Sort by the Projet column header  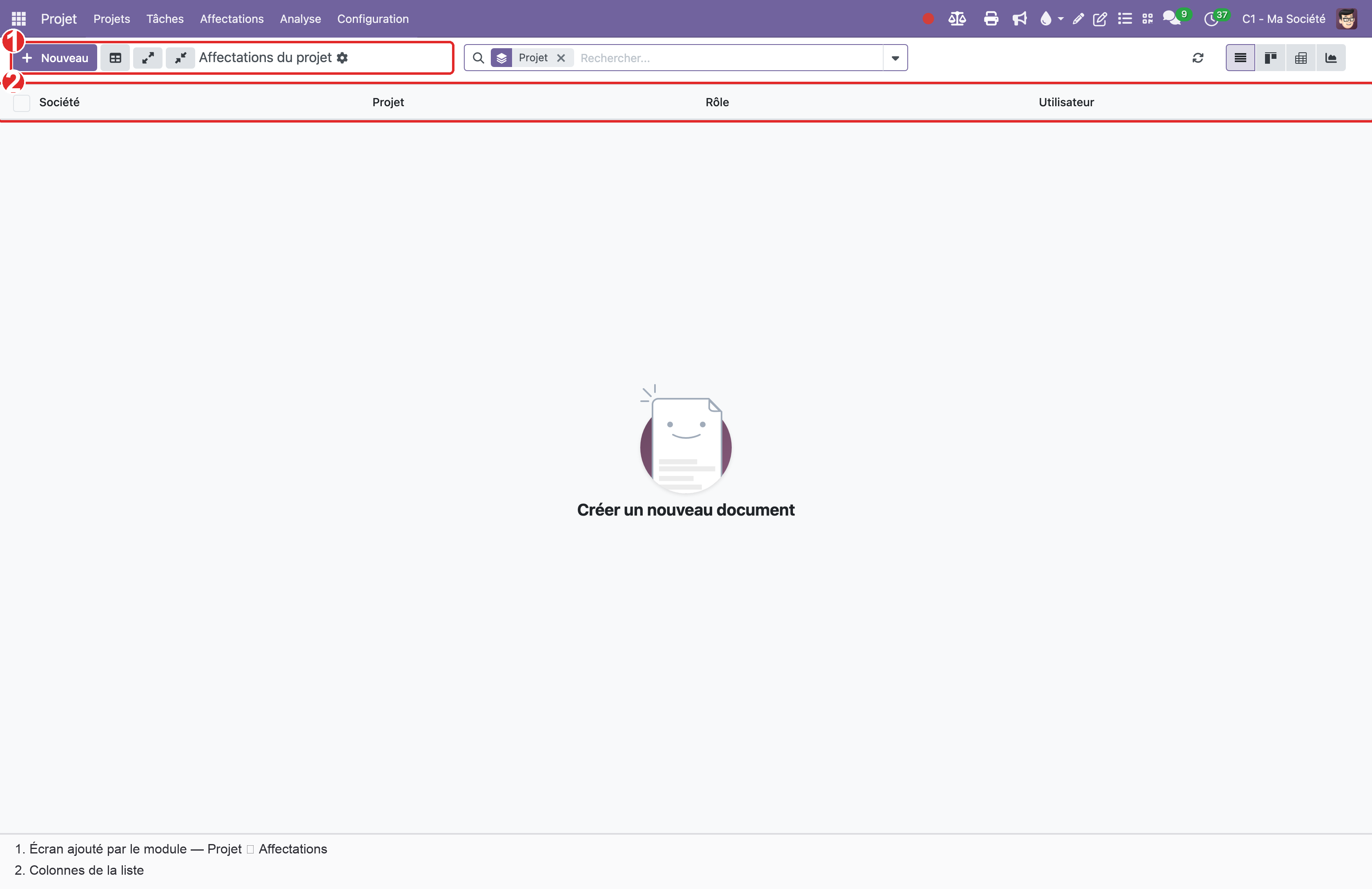click(388, 102)
